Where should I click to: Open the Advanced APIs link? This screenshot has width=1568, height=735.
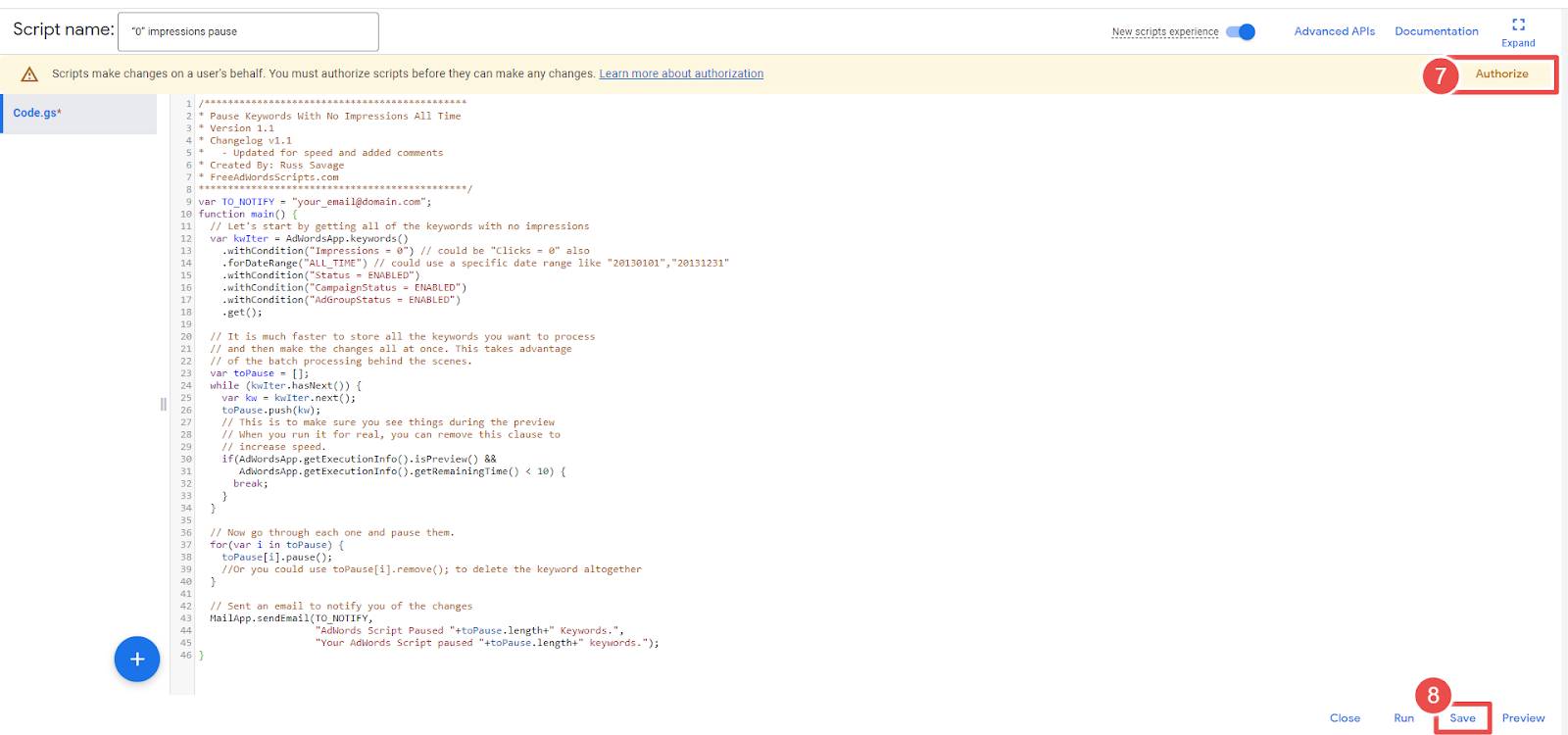point(1334,31)
